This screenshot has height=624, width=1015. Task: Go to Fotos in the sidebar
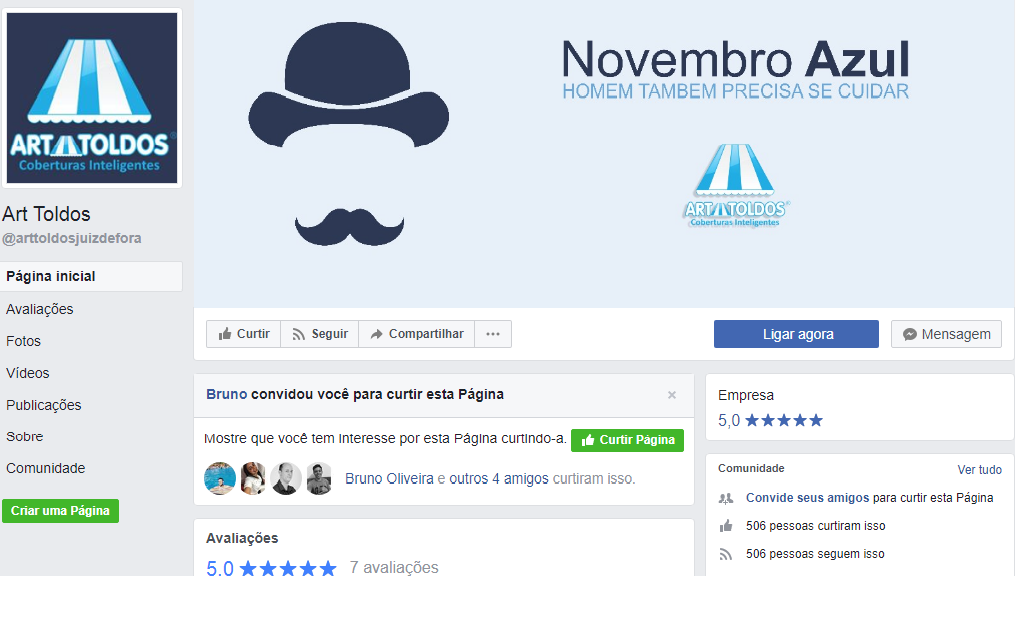pos(24,341)
